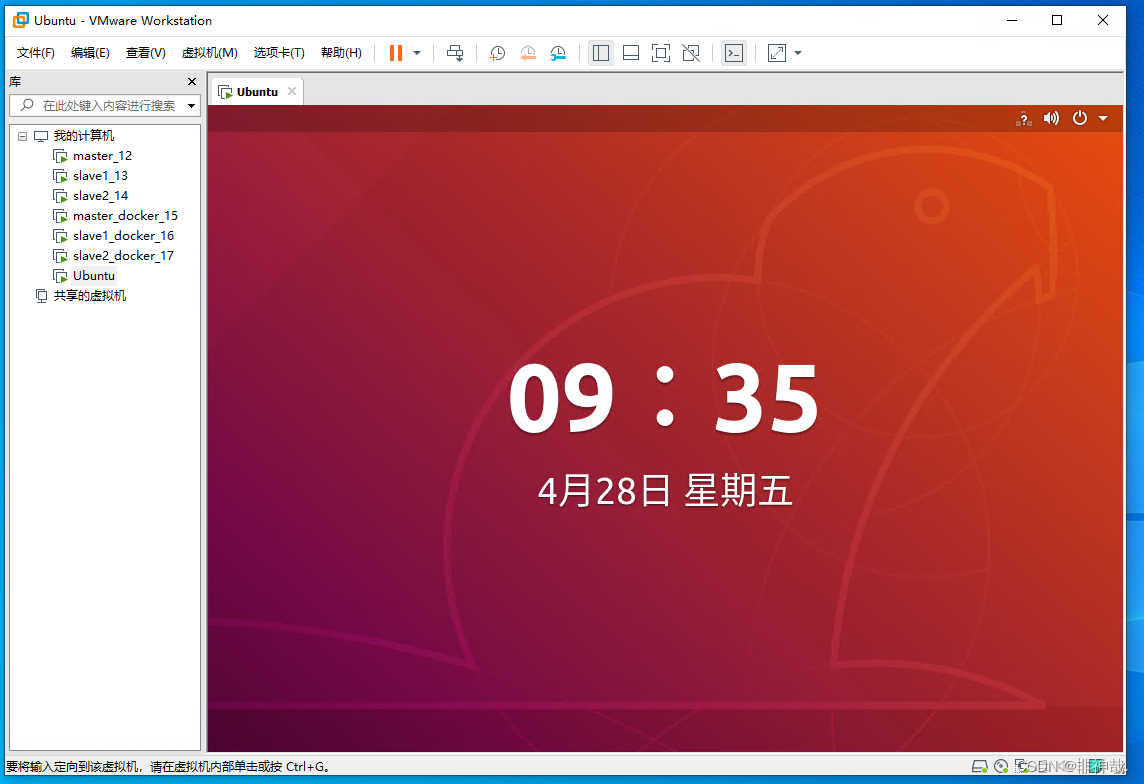Switch to Unity mode
The image size is (1144, 784).
691,53
